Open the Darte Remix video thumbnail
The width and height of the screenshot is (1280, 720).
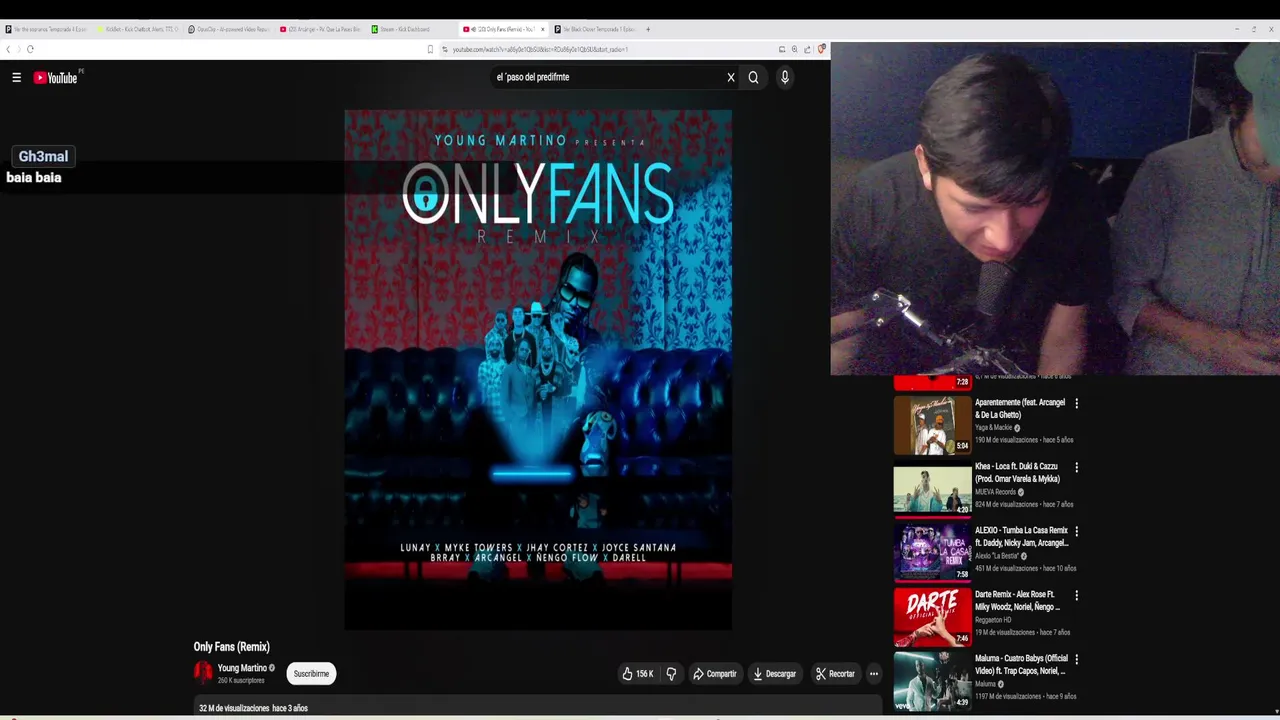click(932, 616)
